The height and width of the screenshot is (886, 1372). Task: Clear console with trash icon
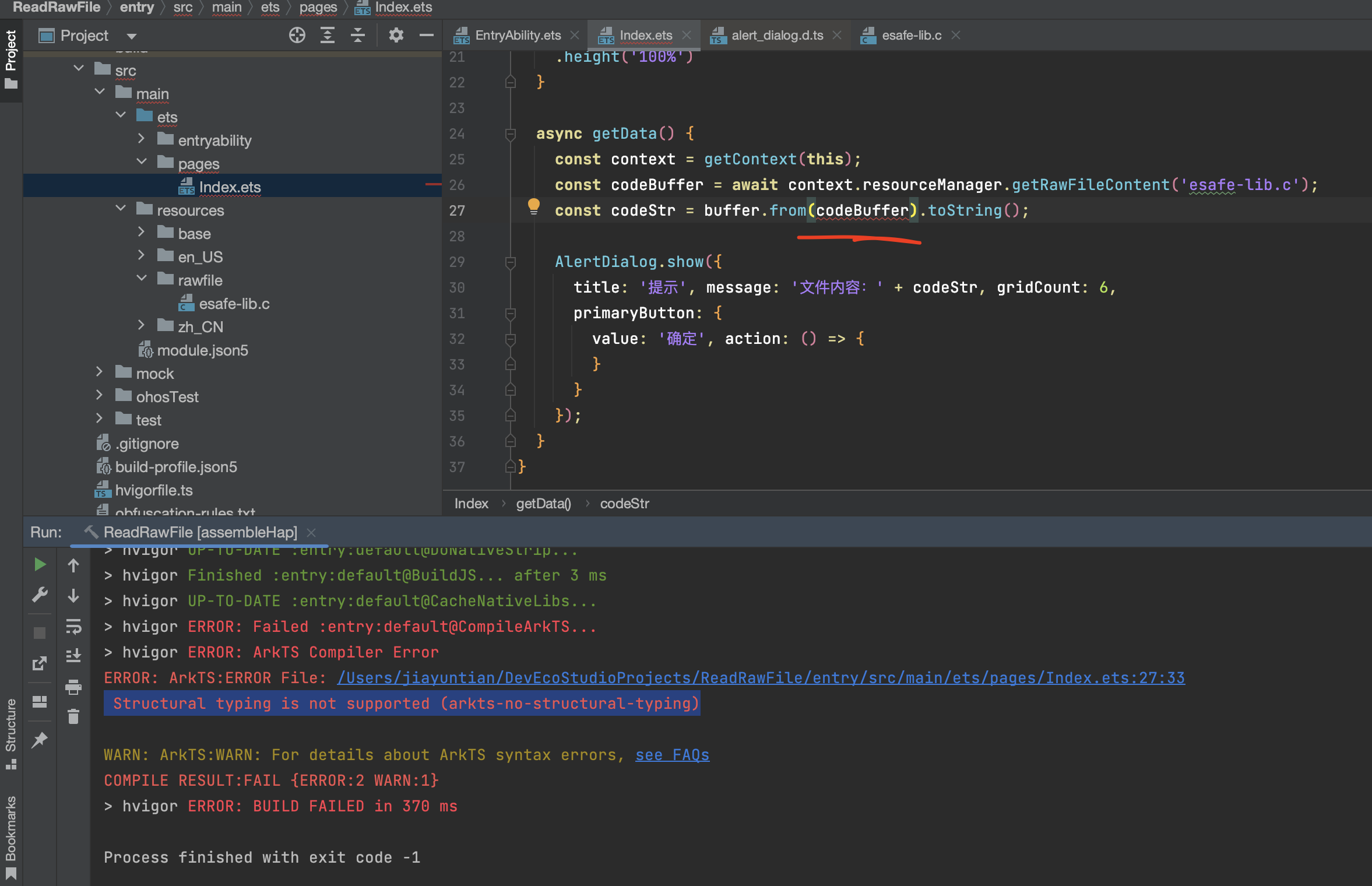[x=73, y=716]
